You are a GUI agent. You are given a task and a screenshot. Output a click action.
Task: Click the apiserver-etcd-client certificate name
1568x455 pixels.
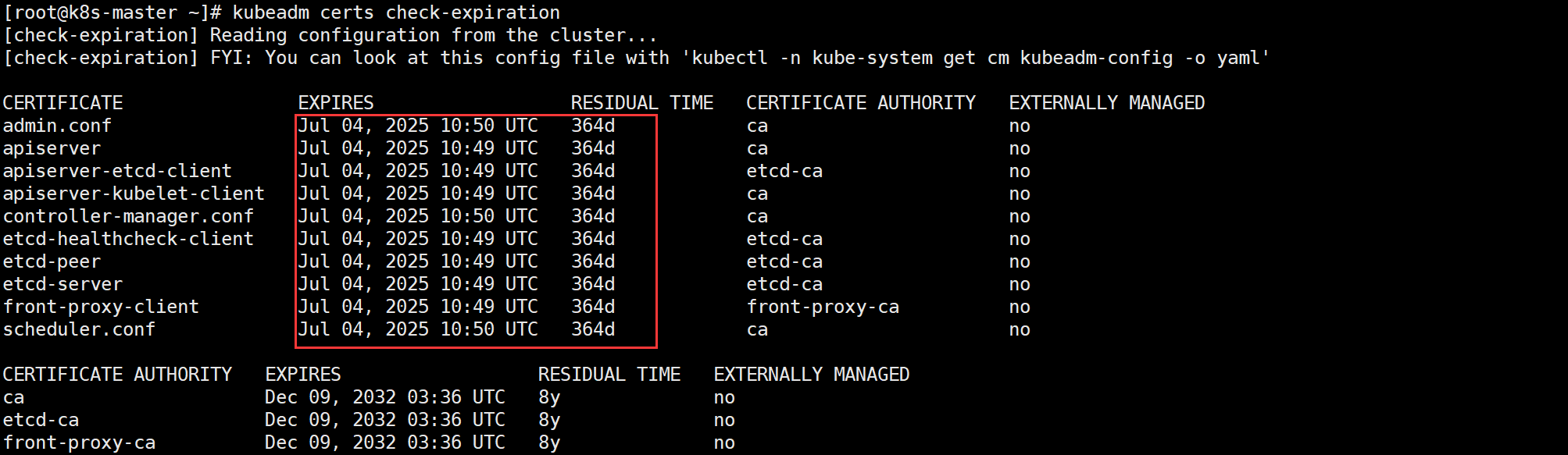pyautogui.click(x=117, y=171)
